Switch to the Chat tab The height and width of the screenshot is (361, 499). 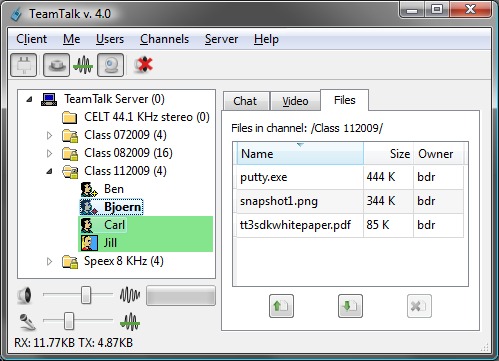click(x=246, y=101)
